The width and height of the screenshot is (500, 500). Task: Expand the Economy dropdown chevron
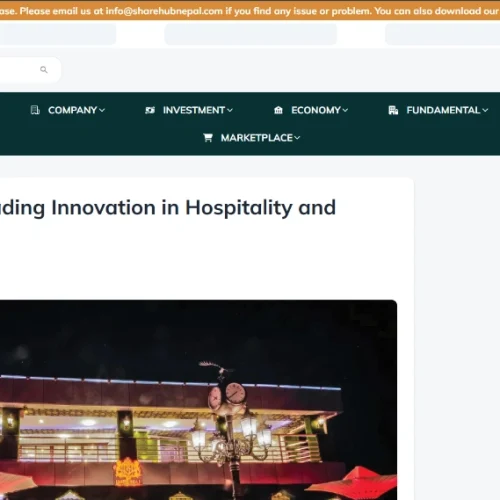345,110
